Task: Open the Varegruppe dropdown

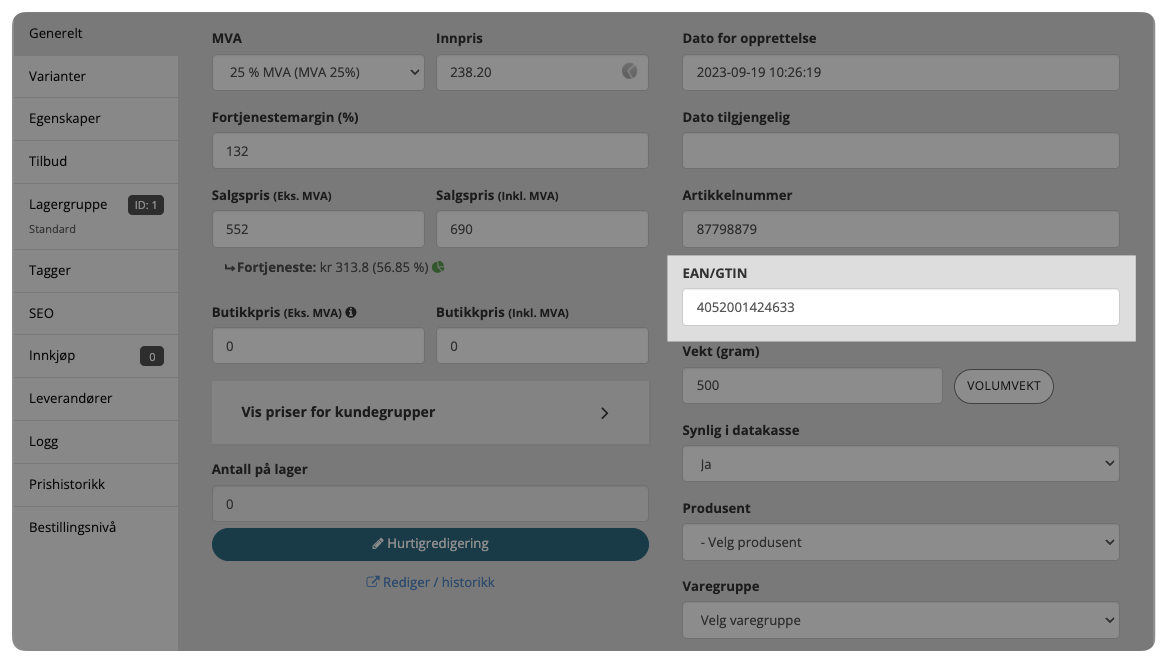Action: 900,620
